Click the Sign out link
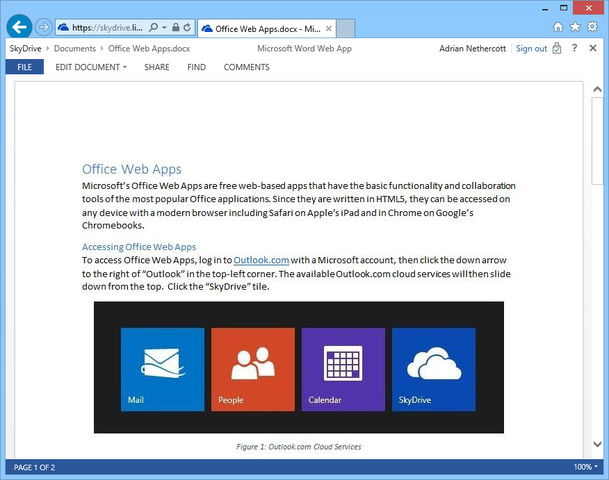Viewport: 609px width, 480px height. point(531,49)
